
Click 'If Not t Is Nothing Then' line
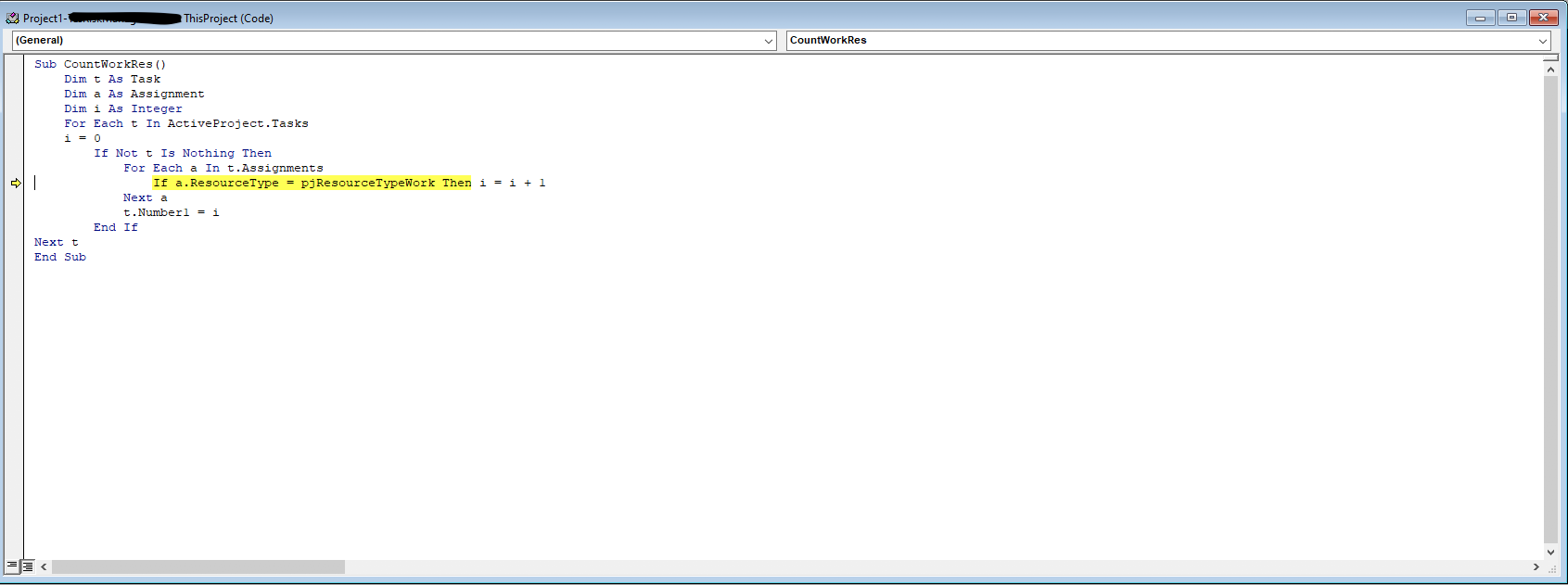click(183, 154)
